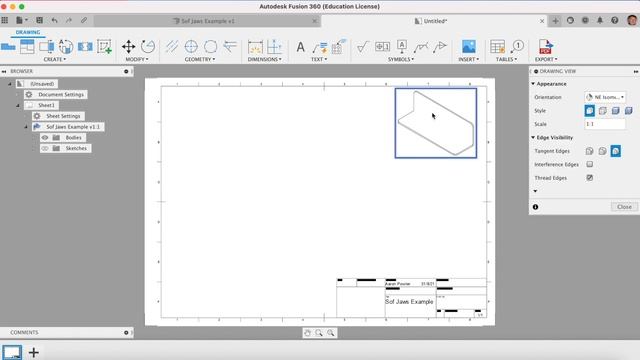
Task: Click the Insert Image icon
Action: coord(469,47)
